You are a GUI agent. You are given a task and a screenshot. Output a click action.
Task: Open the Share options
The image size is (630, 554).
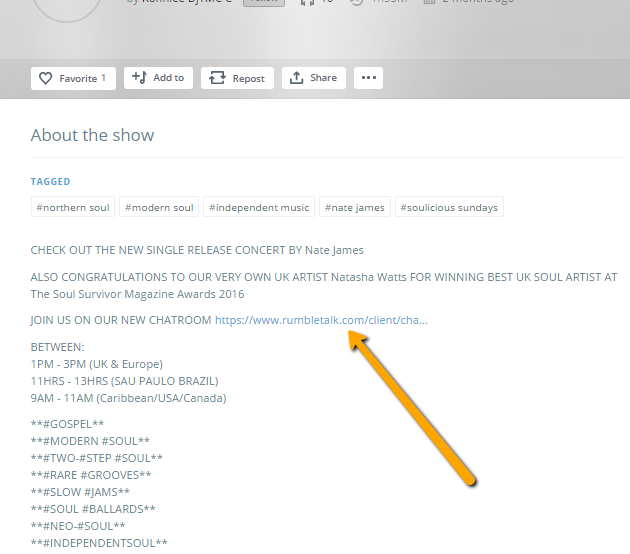[314, 78]
